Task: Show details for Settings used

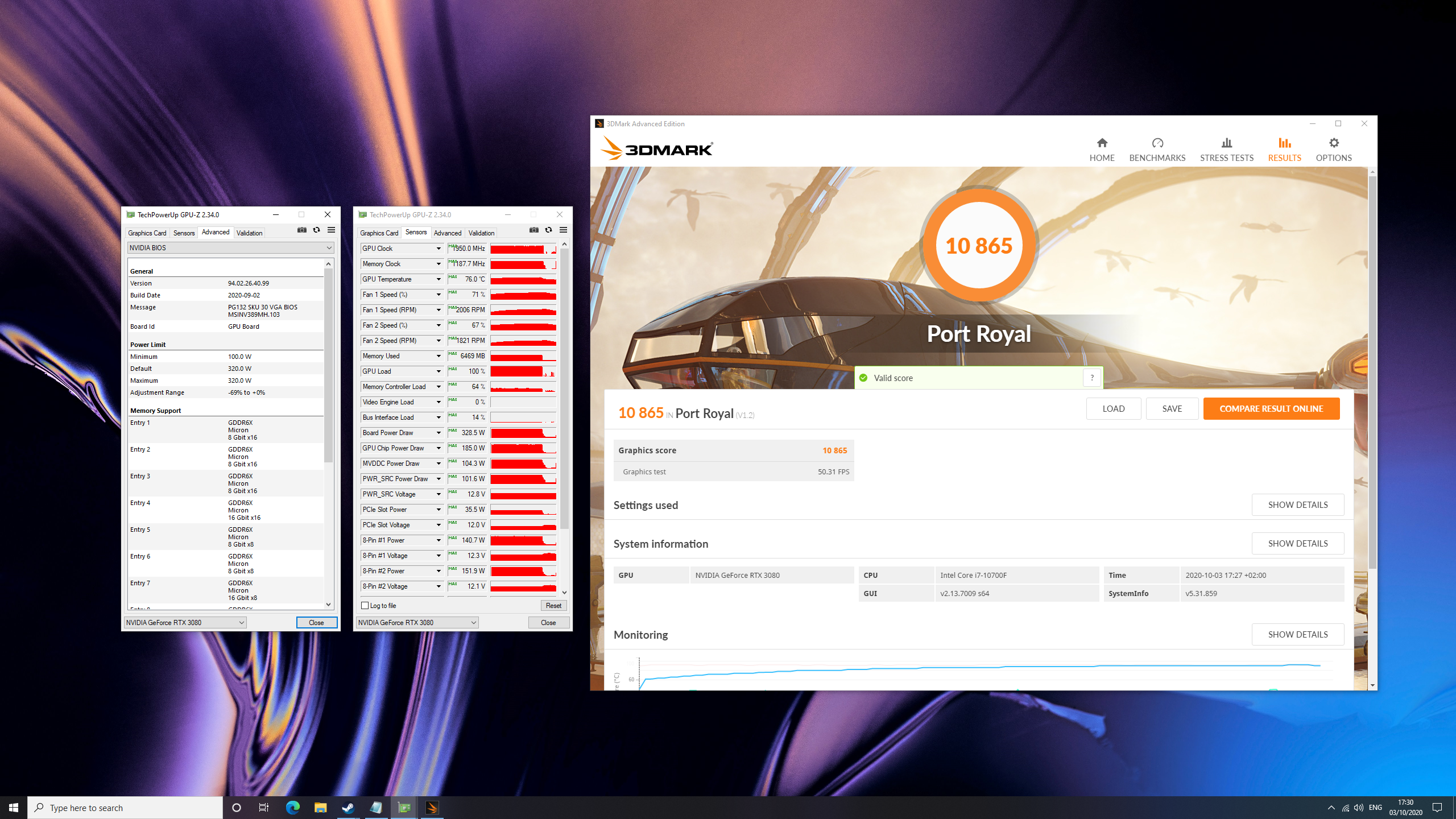Action: coord(1298,504)
